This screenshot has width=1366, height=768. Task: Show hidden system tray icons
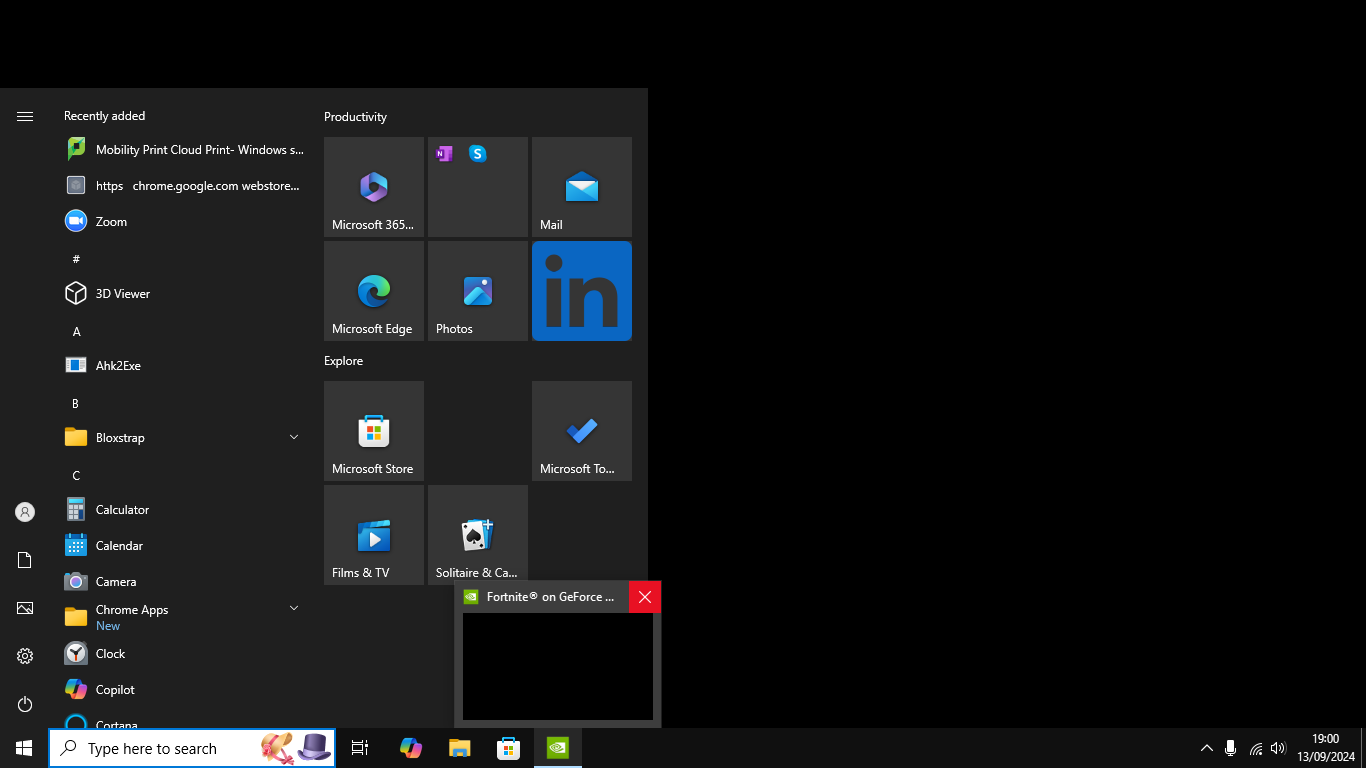[x=1207, y=748]
